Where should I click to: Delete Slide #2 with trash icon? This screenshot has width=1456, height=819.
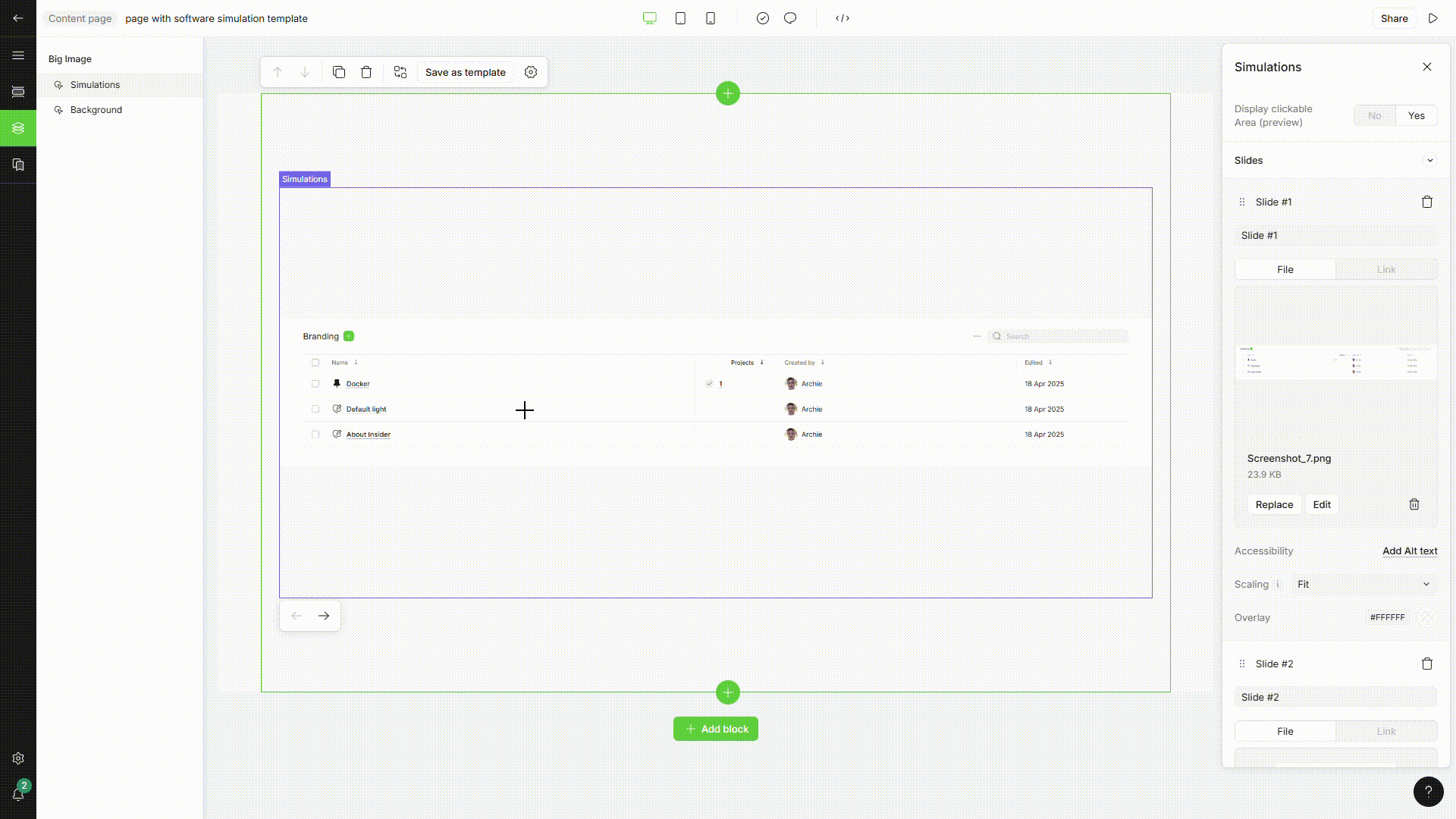[1426, 664]
